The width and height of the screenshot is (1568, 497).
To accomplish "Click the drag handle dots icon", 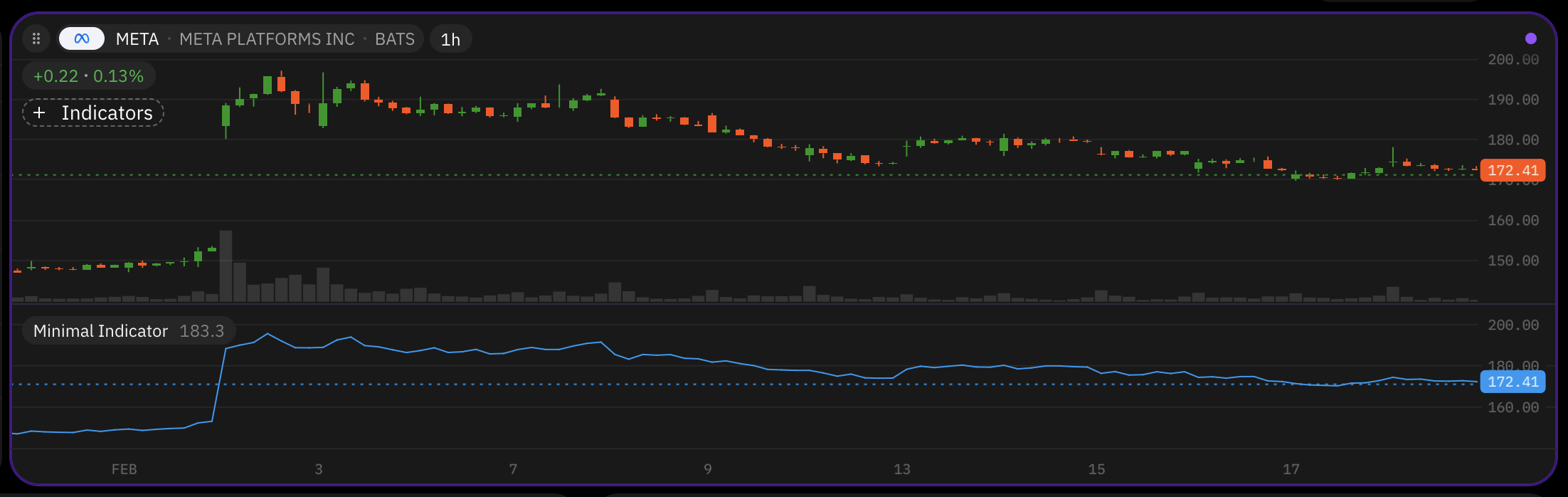I will click(36, 38).
